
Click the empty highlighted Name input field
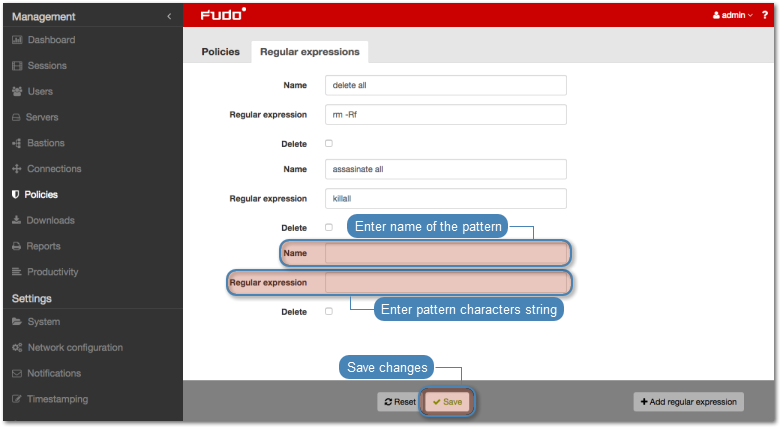446,254
